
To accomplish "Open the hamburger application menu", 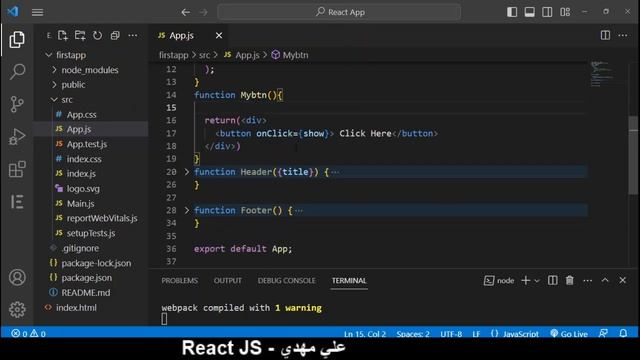I will [x=37, y=12].
